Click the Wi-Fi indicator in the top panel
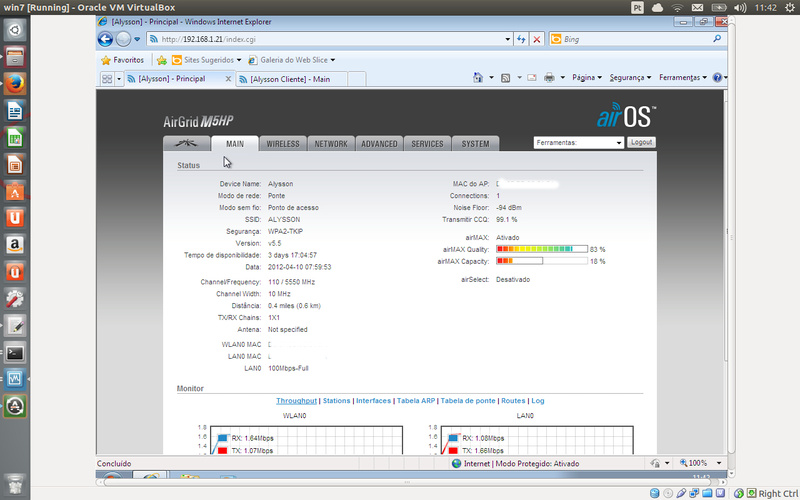 677,8
